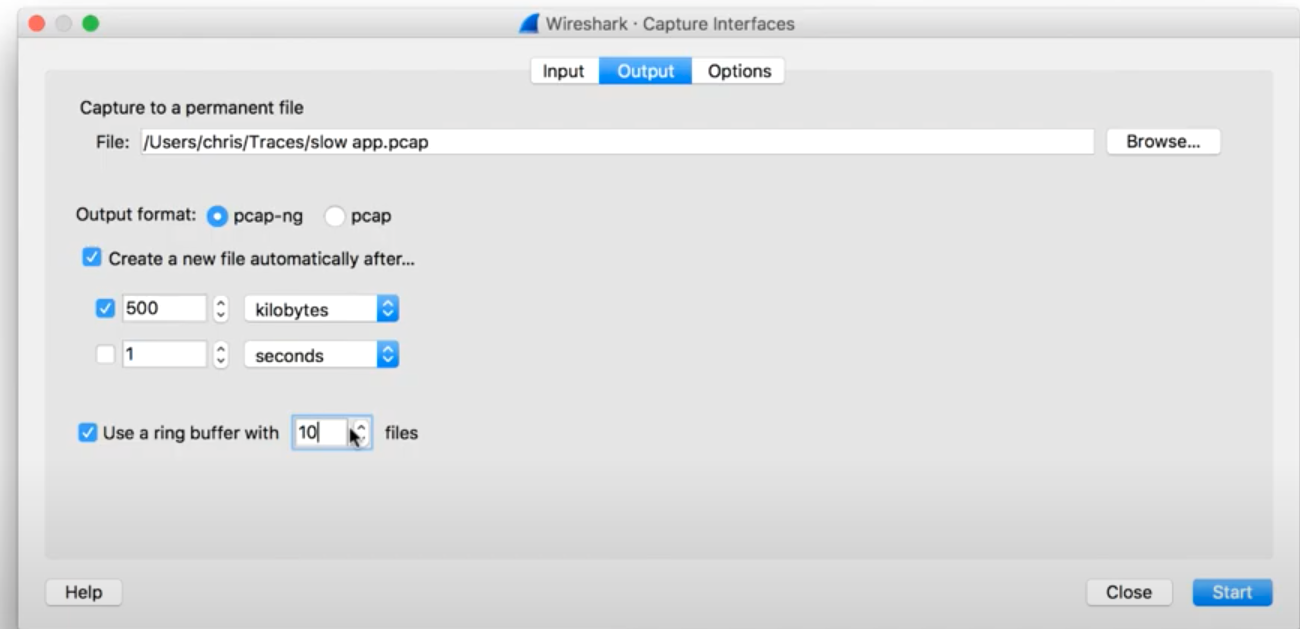The height and width of the screenshot is (629, 1300).
Task: Uncheck the 500 kilobytes file size checkbox
Action: [105, 309]
